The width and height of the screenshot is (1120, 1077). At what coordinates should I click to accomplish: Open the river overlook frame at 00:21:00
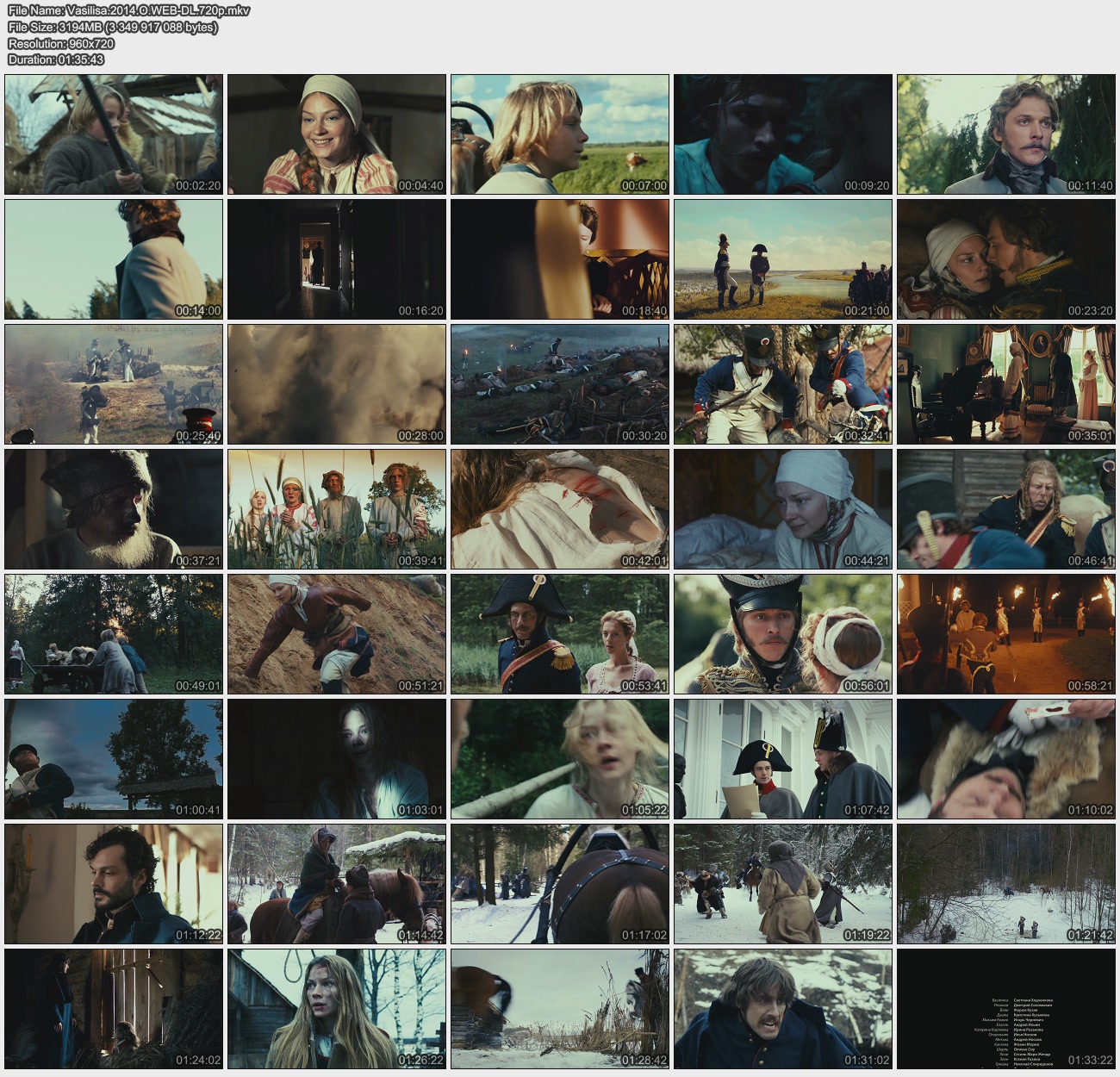tap(783, 259)
